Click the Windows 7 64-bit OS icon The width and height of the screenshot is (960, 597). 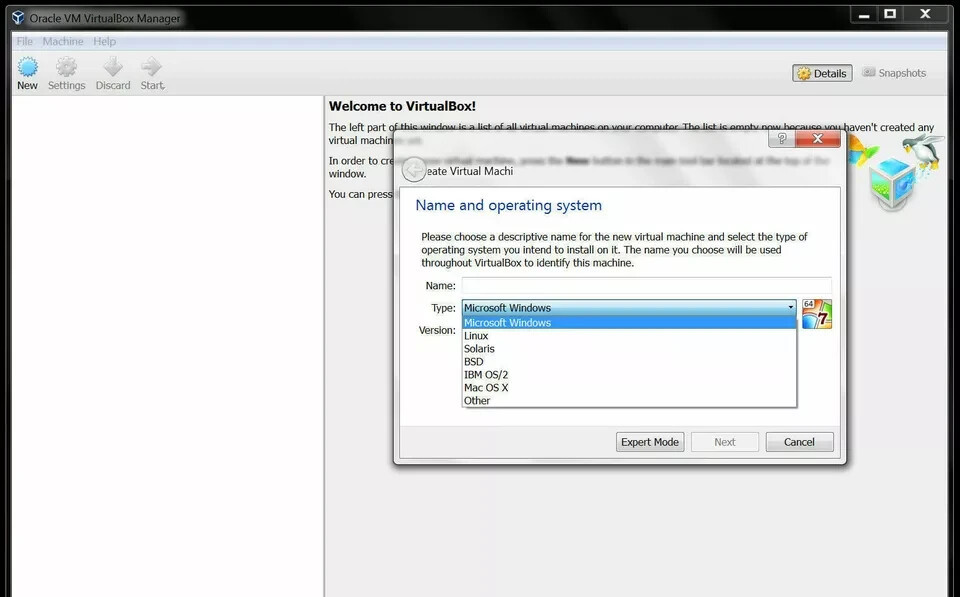[x=817, y=314]
